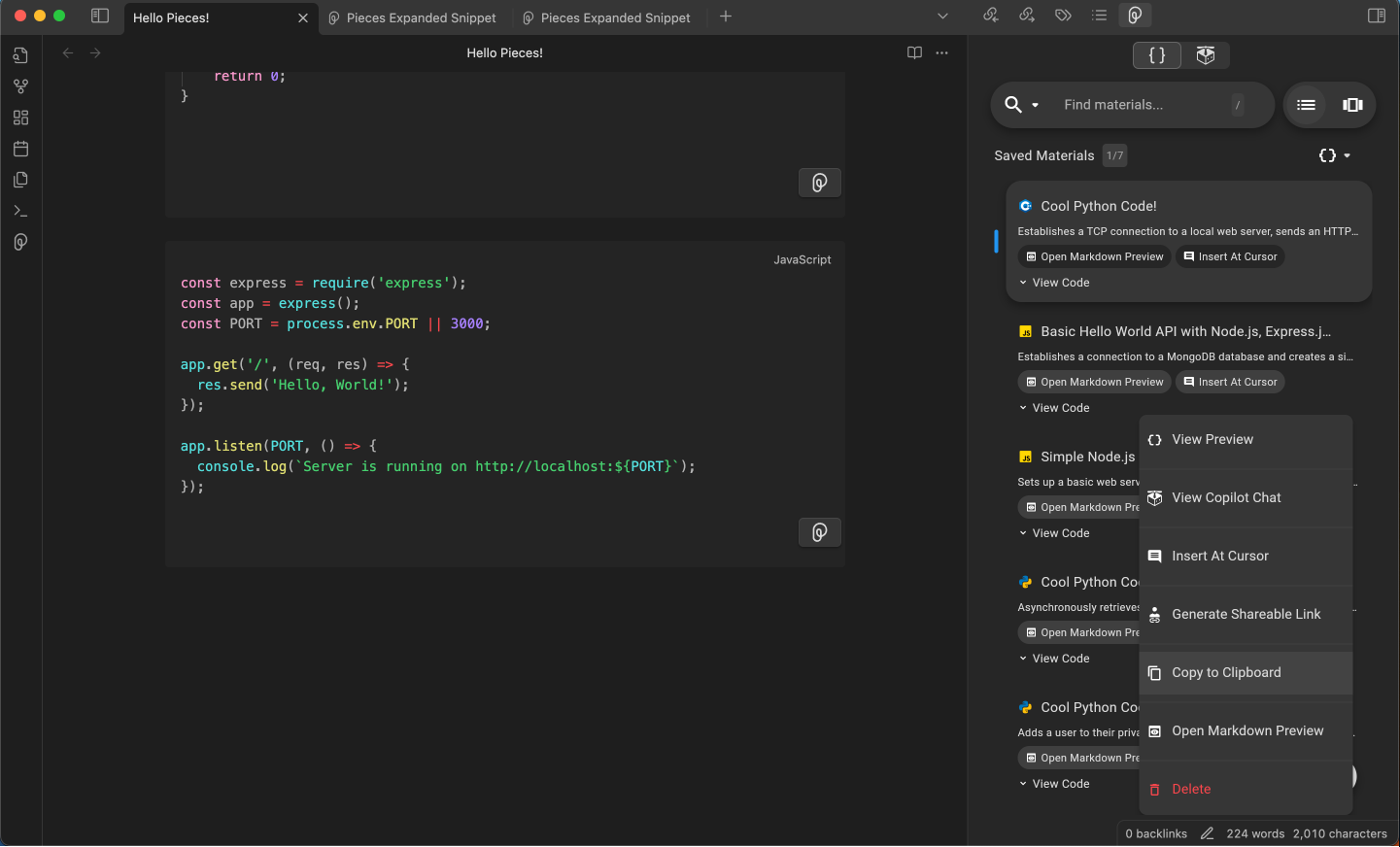
Task: Click the insert template ribbon icon
Action: point(20,180)
